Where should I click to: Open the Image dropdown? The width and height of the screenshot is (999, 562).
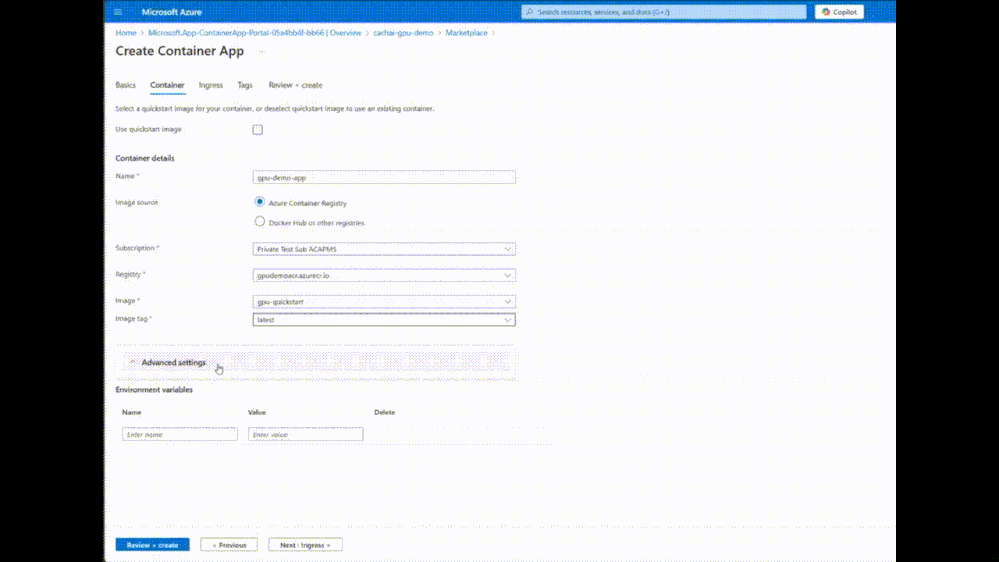tap(384, 301)
